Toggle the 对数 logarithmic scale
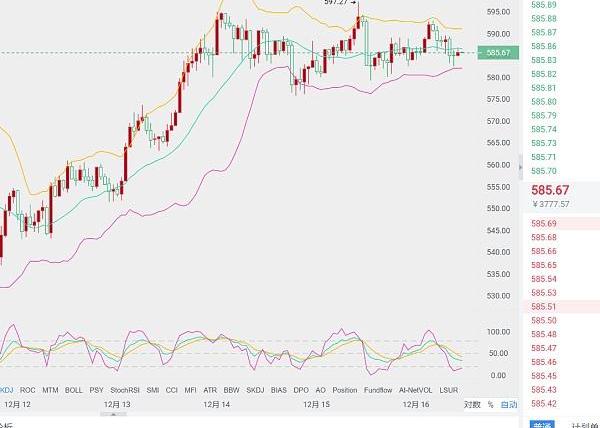The width and height of the screenshot is (600, 428). [x=472, y=404]
